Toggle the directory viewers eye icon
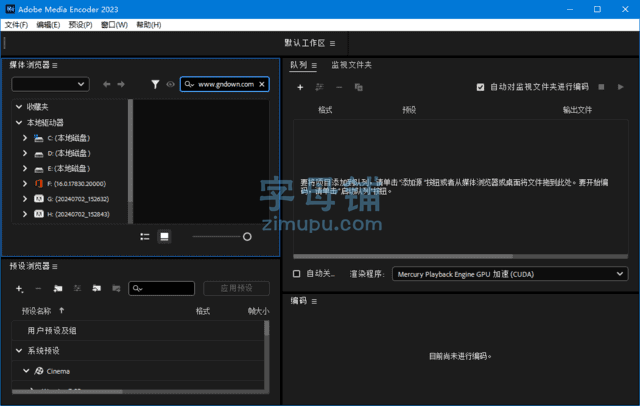Screen dimensions: 640x406 (x=170, y=84)
